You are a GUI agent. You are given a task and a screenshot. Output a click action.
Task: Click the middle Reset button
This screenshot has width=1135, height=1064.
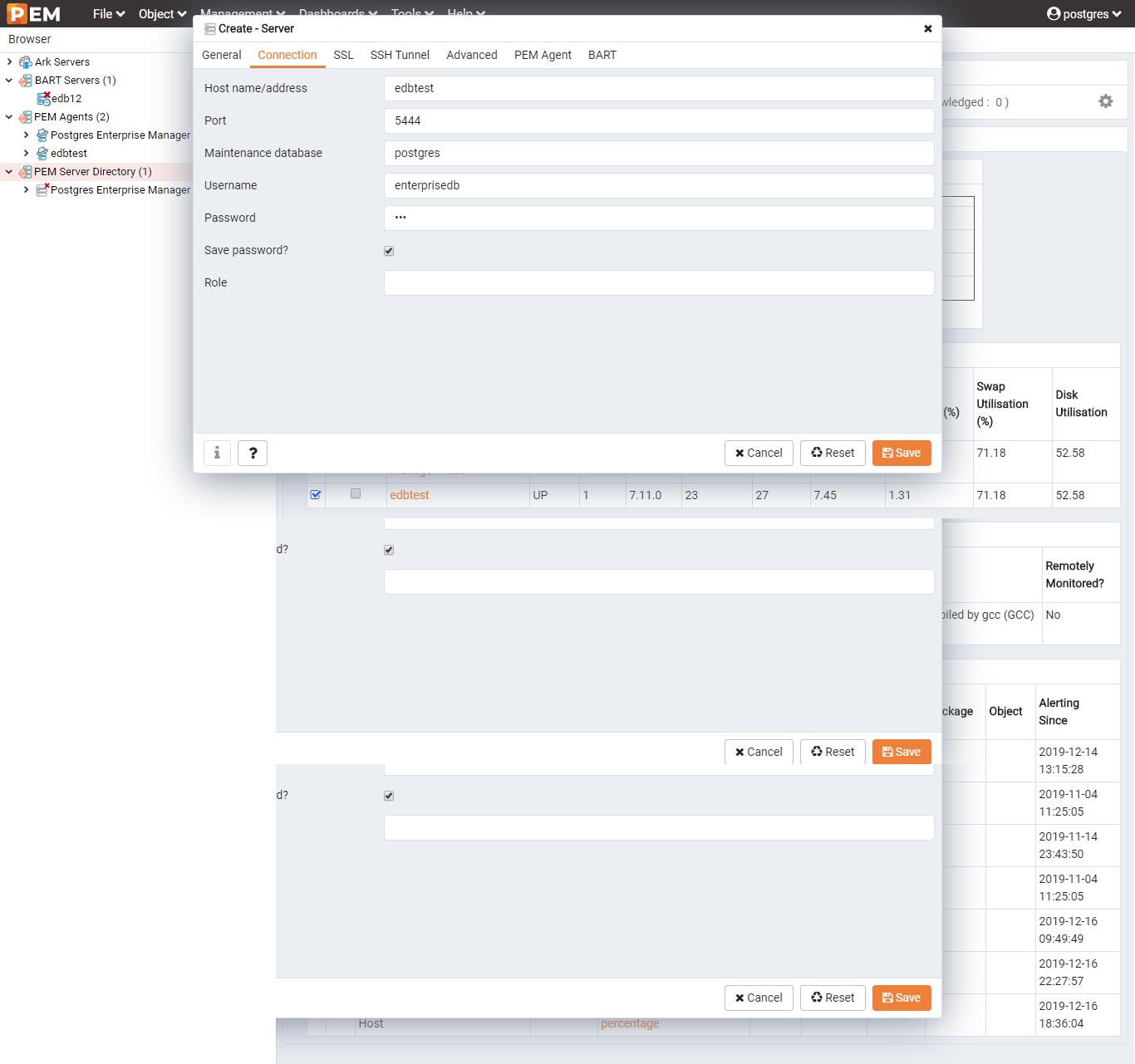[833, 752]
